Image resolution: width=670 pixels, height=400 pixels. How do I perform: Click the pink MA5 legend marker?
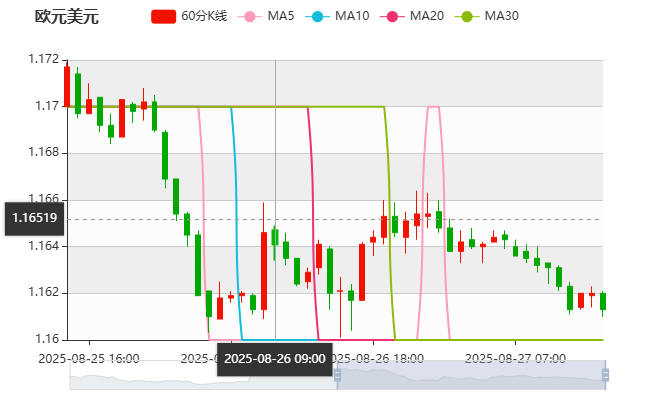pyautogui.click(x=250, y=17)
